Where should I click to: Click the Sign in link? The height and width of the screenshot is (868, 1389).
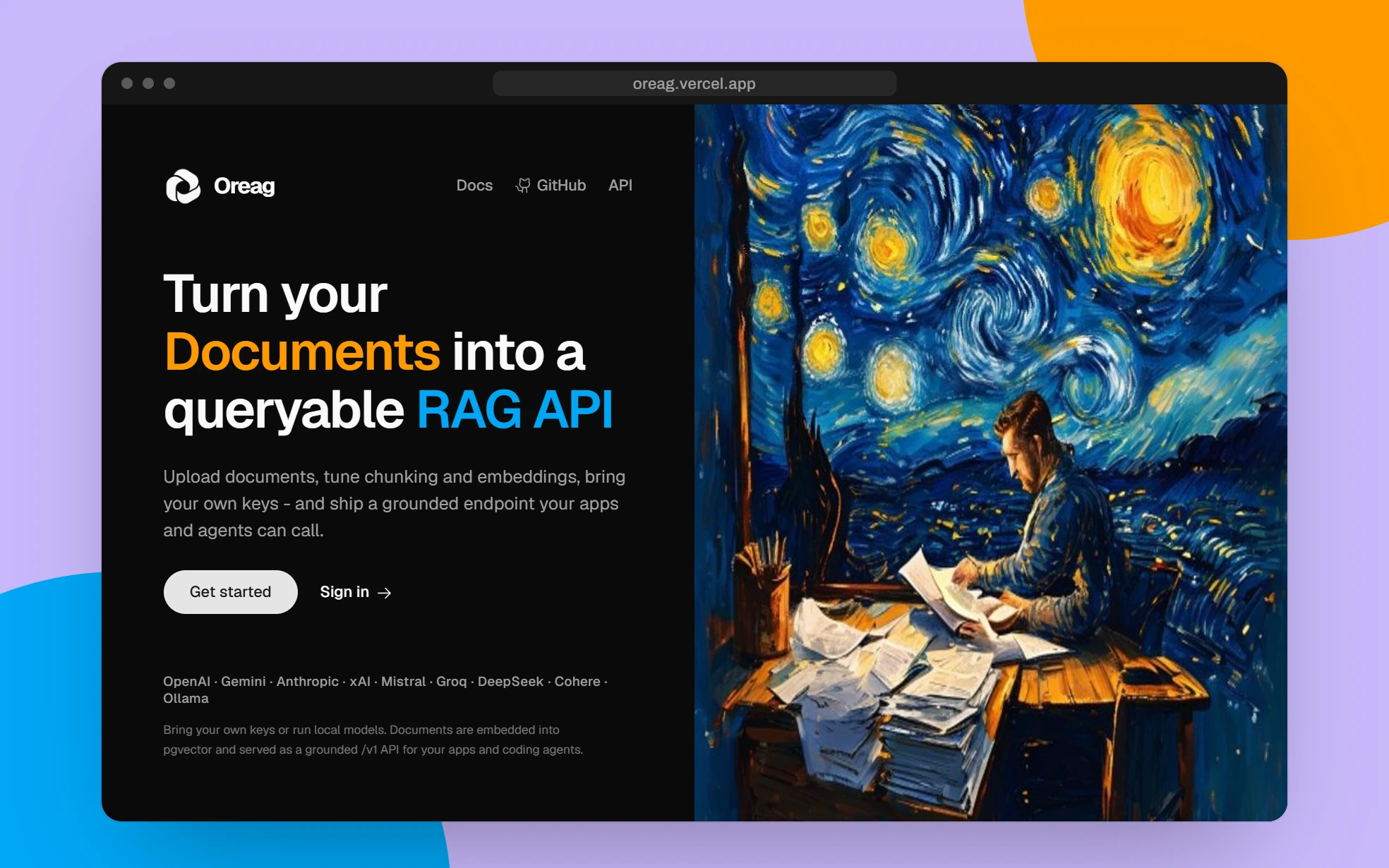[356, 592]
